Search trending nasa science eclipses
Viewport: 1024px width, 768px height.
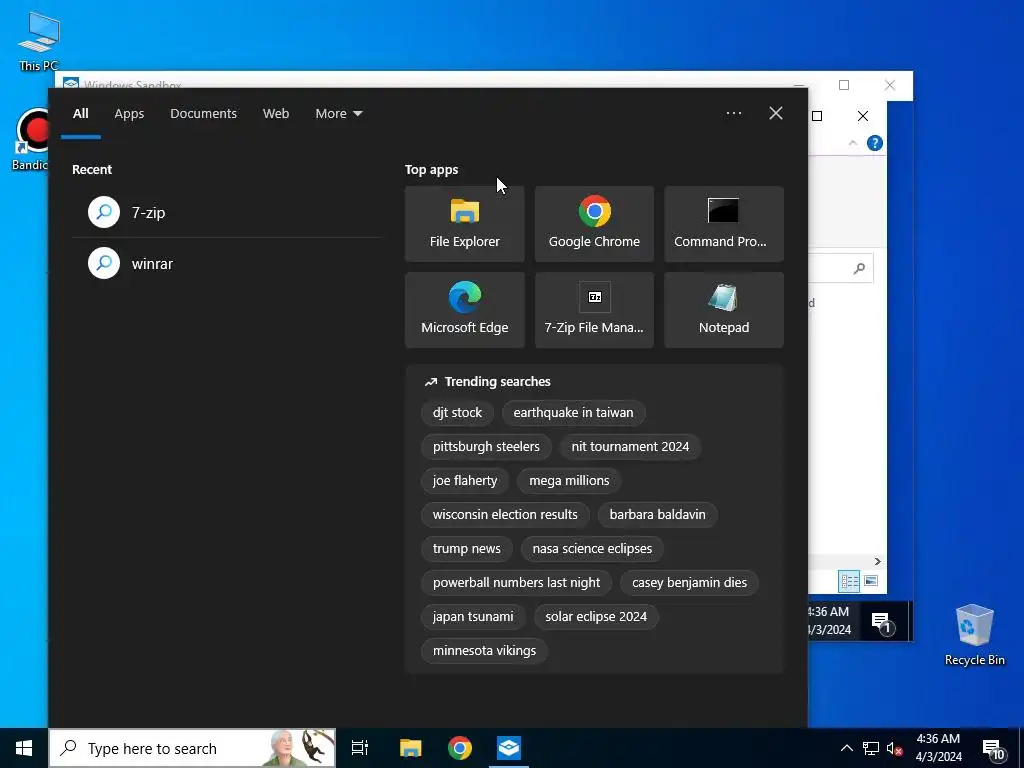tap(592, 549)
